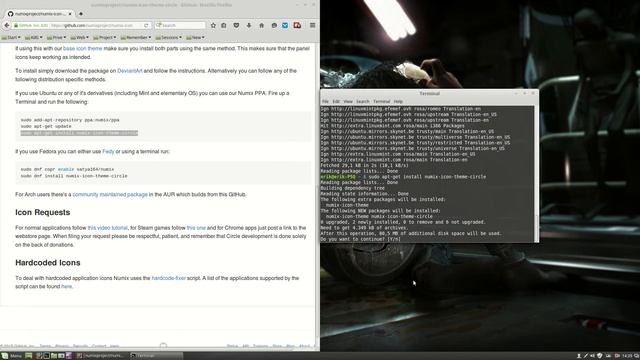Open the chat bubble toolbar icon
This screenshot has height=360, width=640.
[x=274, y=25]
